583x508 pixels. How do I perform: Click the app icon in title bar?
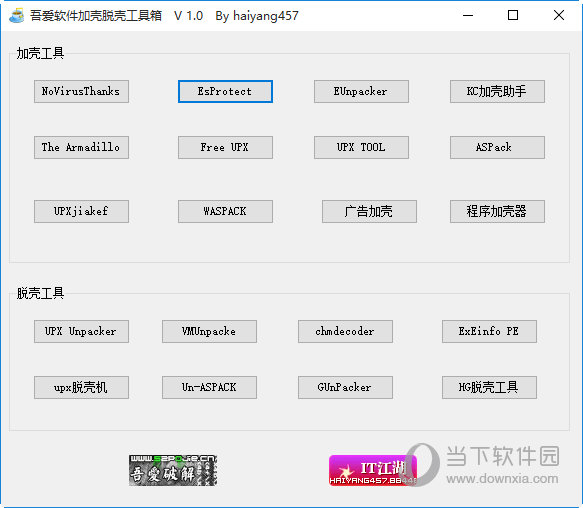pyautogui.click(x=16, y=15)
